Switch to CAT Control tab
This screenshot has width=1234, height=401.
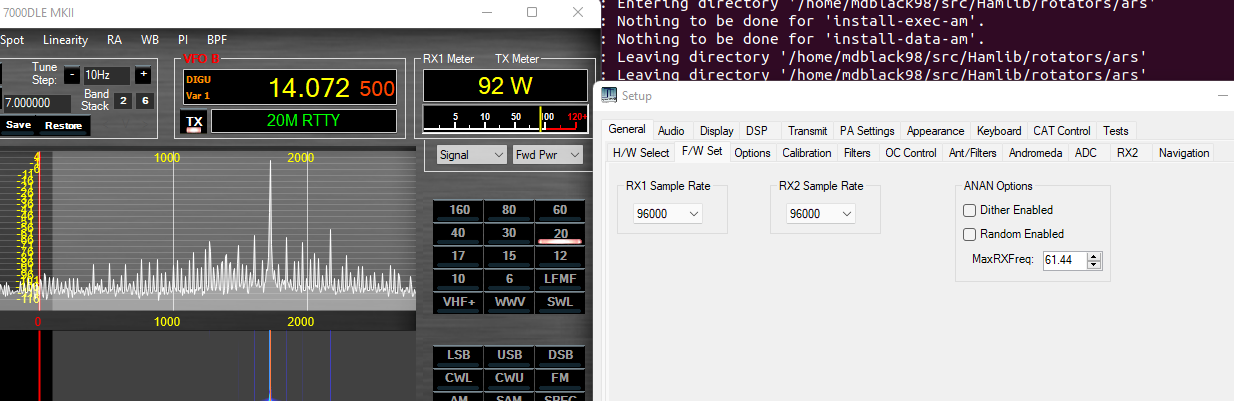[1062, 131]
